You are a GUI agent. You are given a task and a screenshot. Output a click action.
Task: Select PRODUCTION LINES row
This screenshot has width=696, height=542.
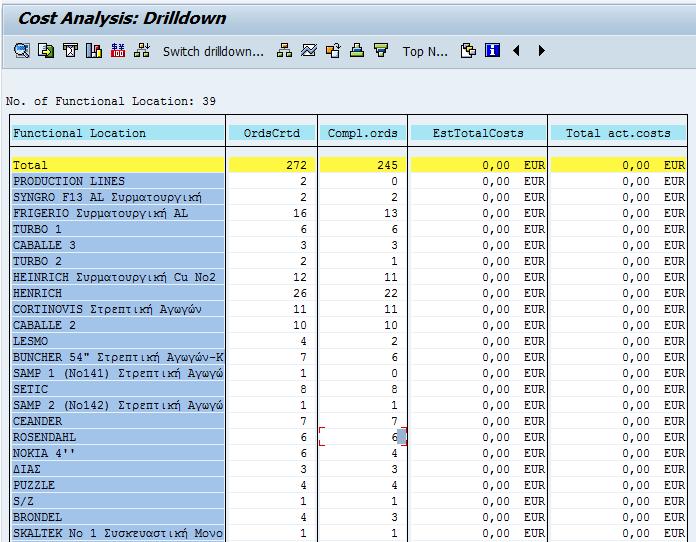118,181
